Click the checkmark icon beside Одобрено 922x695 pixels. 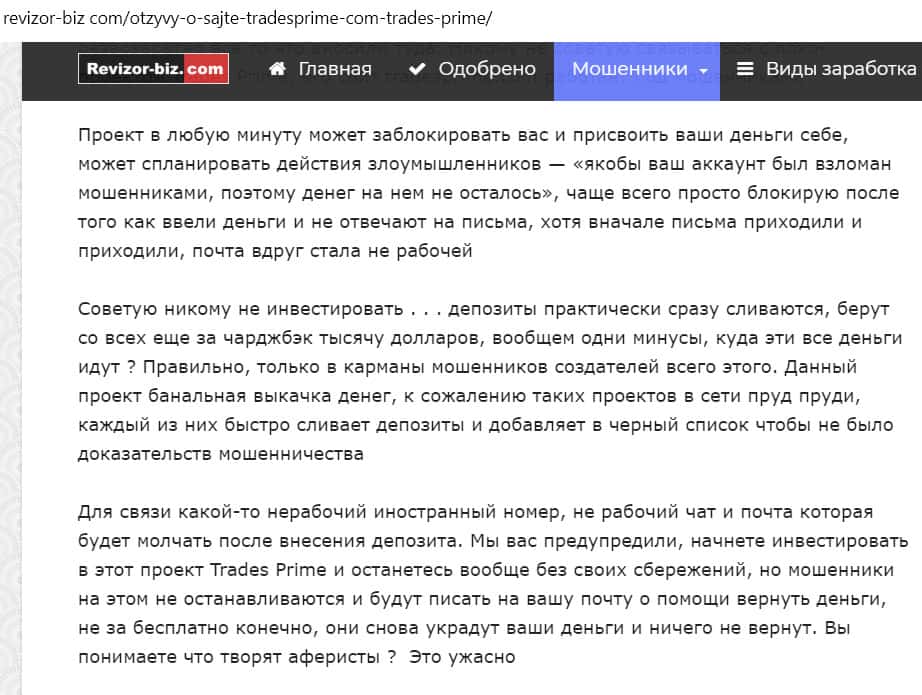coord(417,69)
